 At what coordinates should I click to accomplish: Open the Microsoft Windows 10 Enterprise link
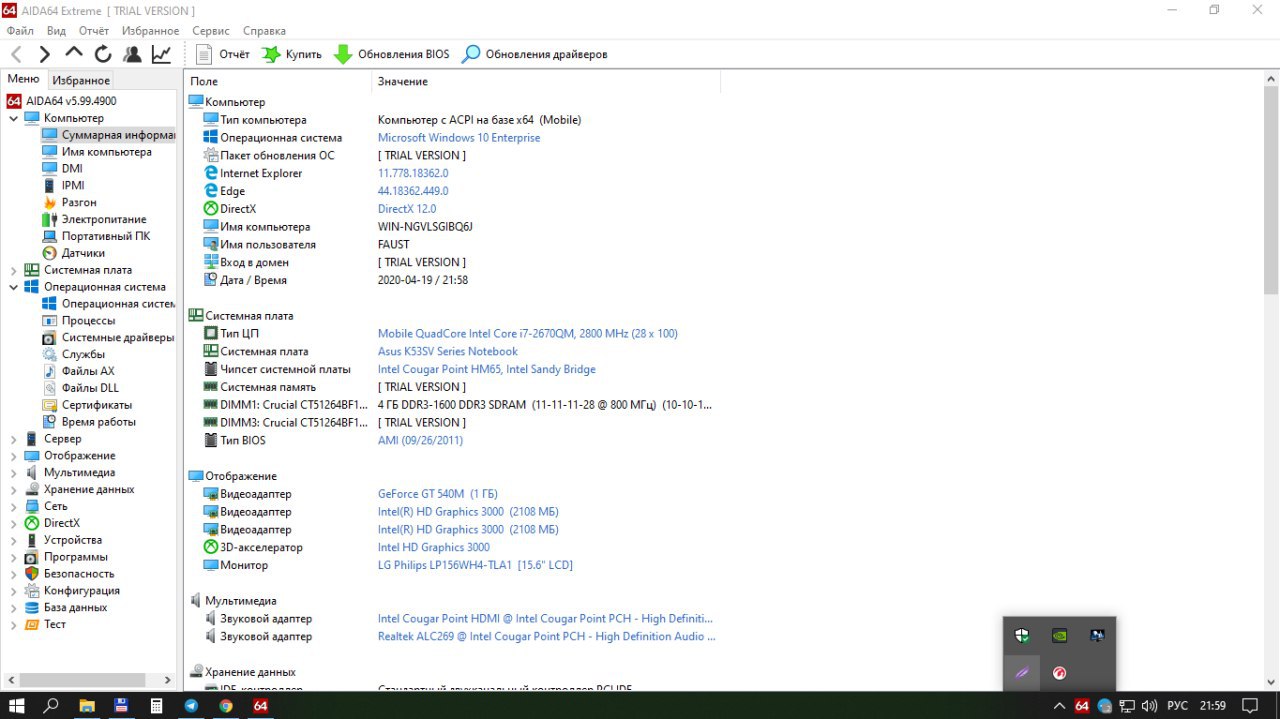[459, 138]
